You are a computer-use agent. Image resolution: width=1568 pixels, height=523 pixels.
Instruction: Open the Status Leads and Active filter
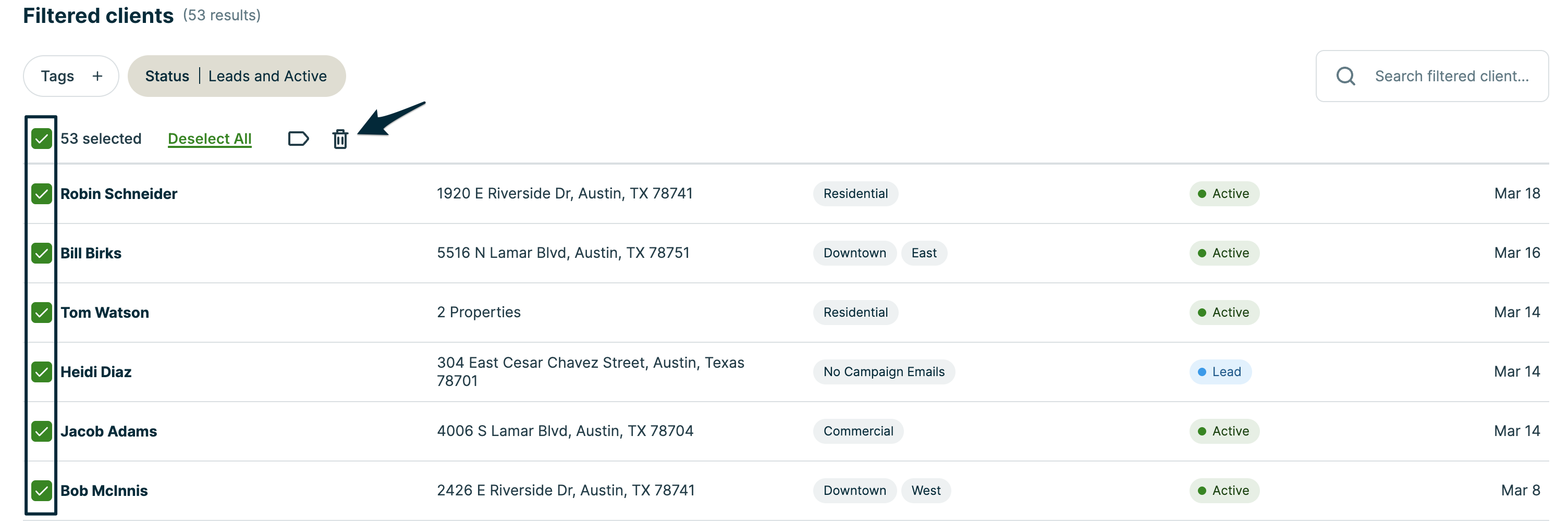coord(236,76)
